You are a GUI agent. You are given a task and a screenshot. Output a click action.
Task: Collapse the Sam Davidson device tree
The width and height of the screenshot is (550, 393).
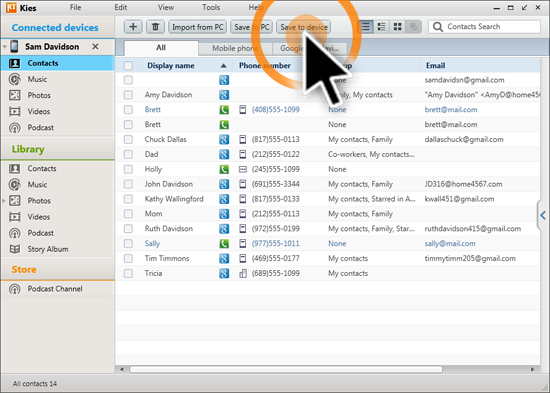pyautogui.click(x=5, y=47)
